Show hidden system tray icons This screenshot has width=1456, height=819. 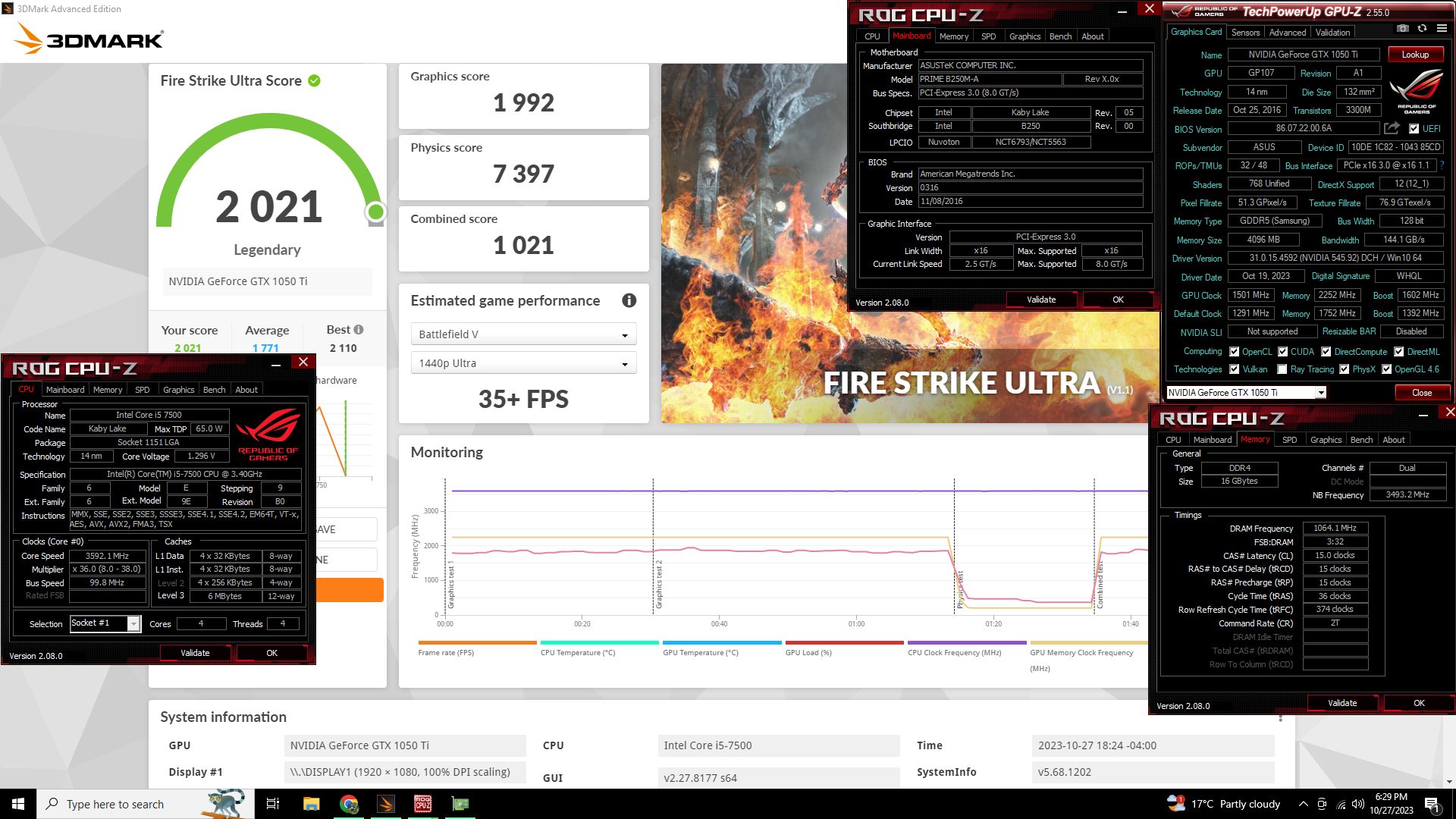1303,804
